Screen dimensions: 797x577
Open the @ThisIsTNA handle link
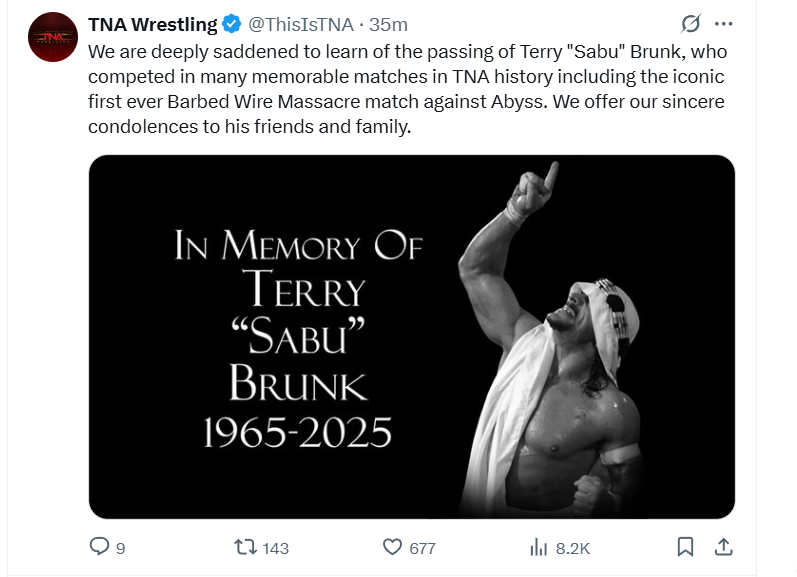point(299,24)
